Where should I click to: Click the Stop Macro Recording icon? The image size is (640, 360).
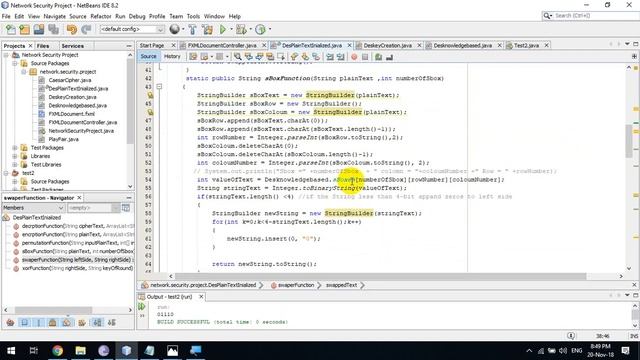tap(365, 57)
